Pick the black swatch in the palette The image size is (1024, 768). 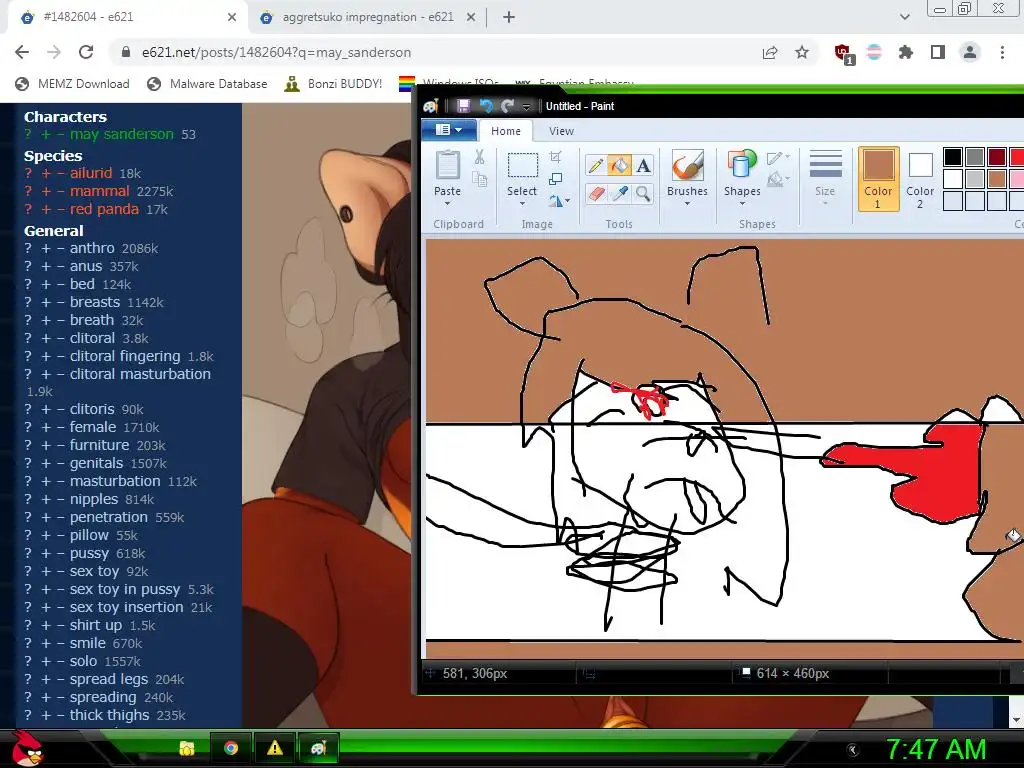953,157
